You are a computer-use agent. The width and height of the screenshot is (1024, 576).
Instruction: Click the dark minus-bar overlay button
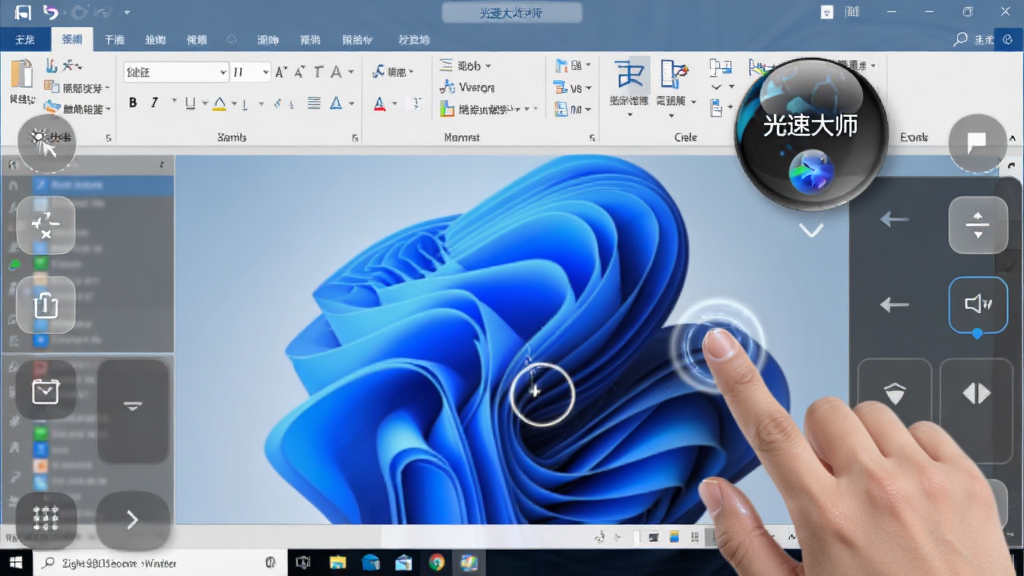133,411
